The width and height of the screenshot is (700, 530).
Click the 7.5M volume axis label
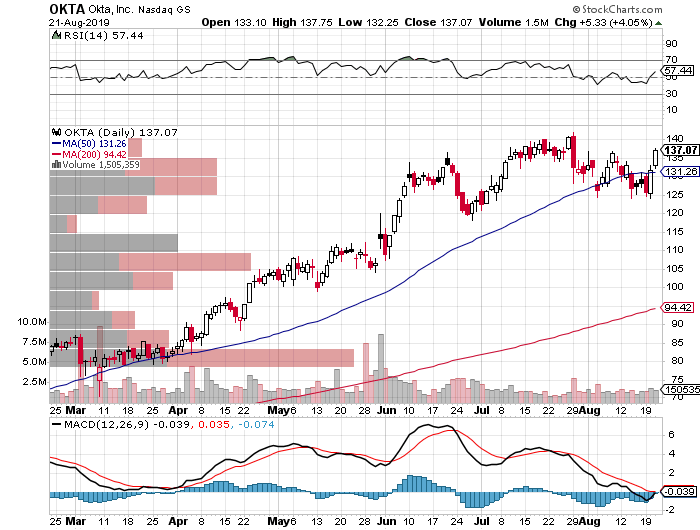tap(34, 342)
